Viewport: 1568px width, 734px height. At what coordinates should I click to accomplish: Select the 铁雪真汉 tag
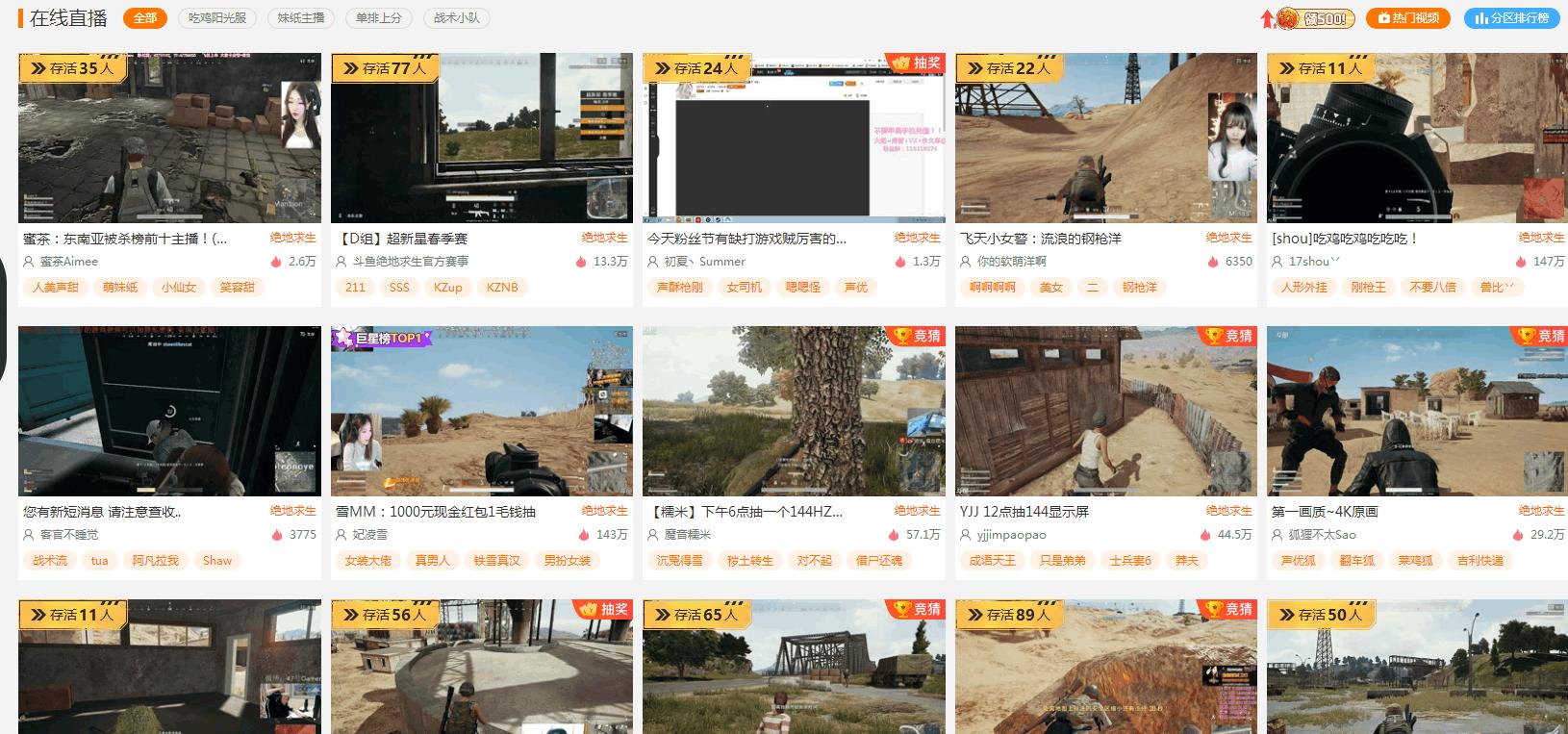pyautogui.click(x=497, y=561)
